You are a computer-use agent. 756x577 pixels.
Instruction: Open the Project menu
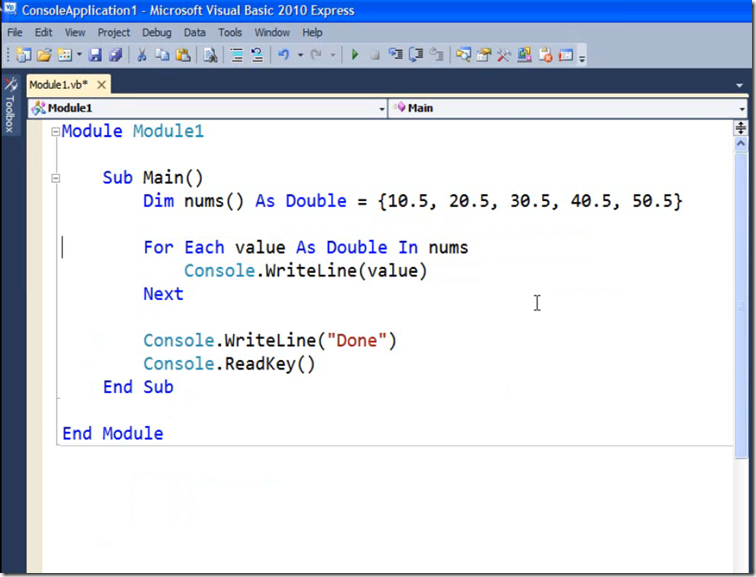pyautogui.click(x=114, y=32)
